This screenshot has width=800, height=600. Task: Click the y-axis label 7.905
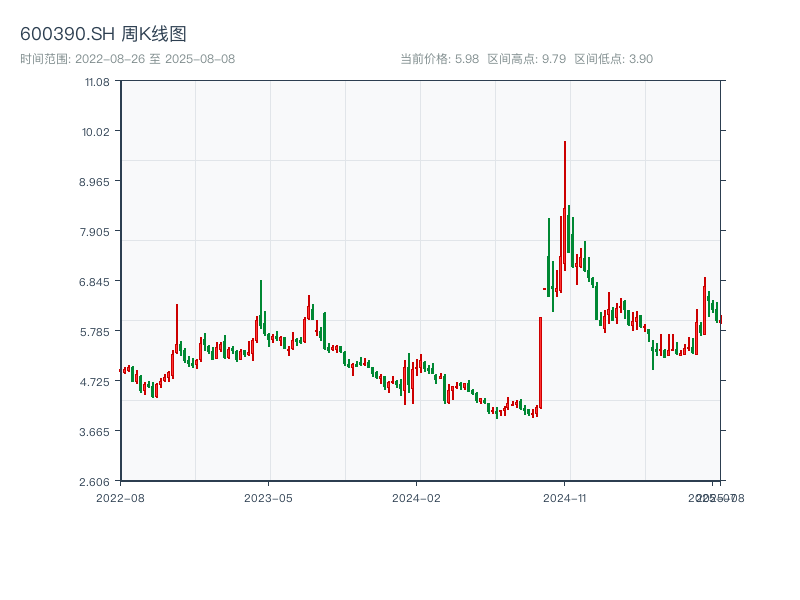point(94,232)
